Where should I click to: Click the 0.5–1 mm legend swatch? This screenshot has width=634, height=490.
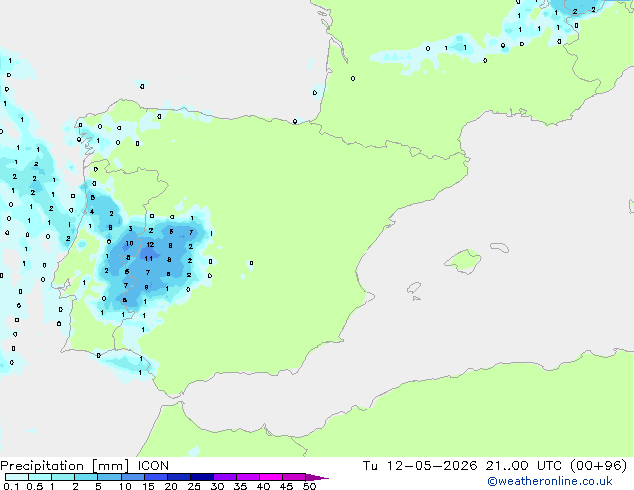pyautogui.click(x=40, y=477)
